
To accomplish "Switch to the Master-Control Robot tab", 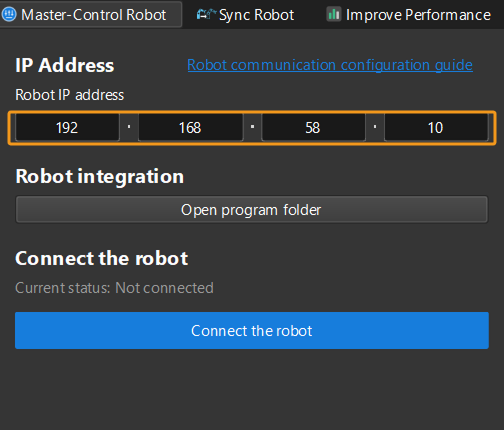I will [91, 15].
